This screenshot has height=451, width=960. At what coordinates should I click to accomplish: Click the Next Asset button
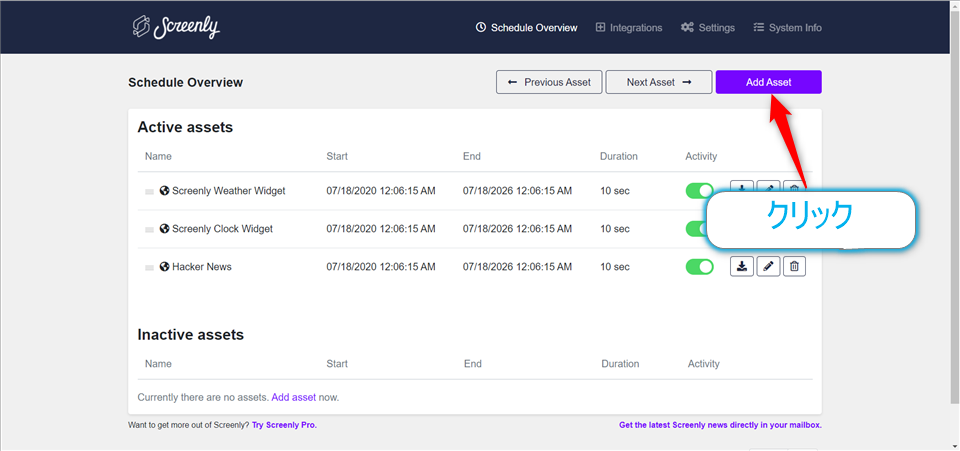point(659,82)
